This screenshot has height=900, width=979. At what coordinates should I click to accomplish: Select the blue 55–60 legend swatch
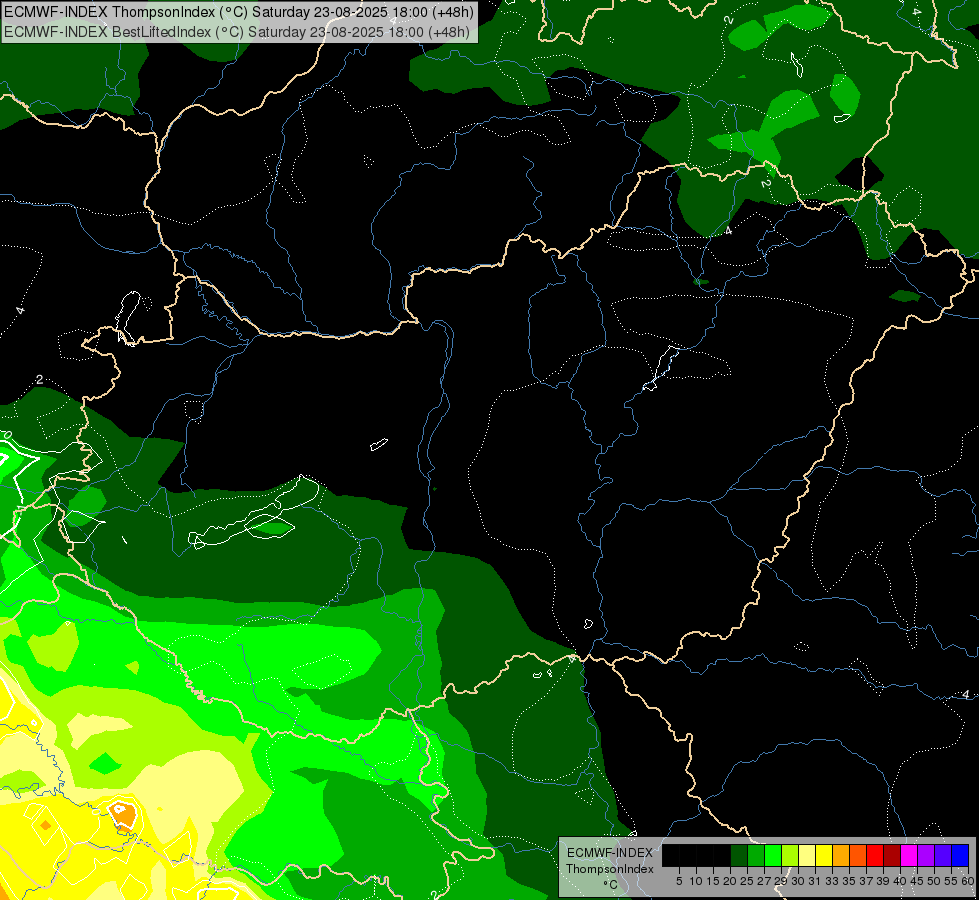960,855
